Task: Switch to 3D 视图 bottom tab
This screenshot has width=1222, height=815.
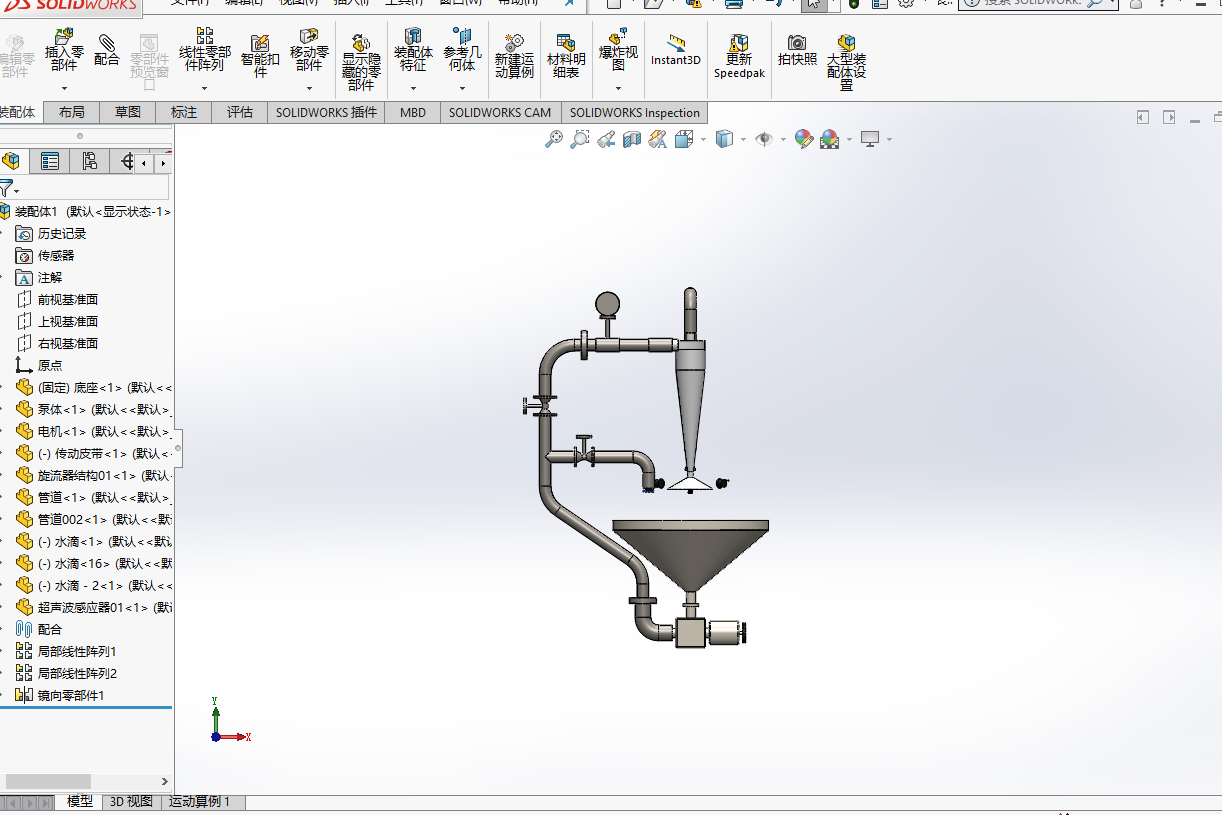Action: (131, 802)
